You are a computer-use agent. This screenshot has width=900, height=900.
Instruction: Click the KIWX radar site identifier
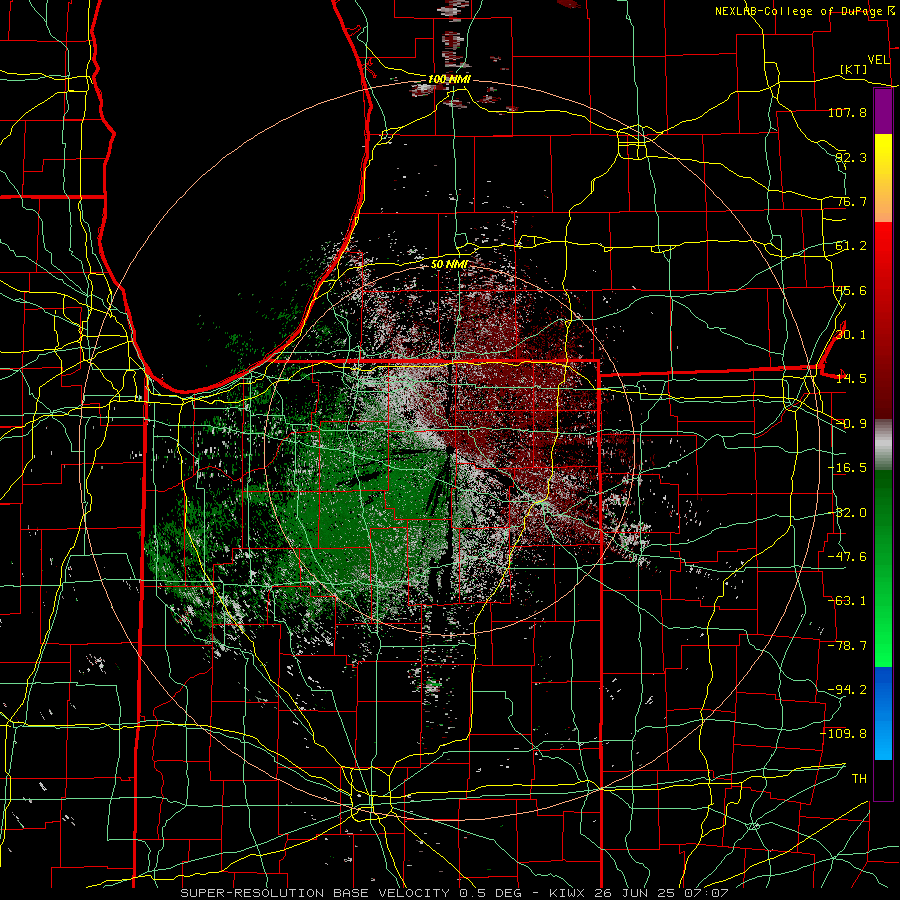[567, 893]
